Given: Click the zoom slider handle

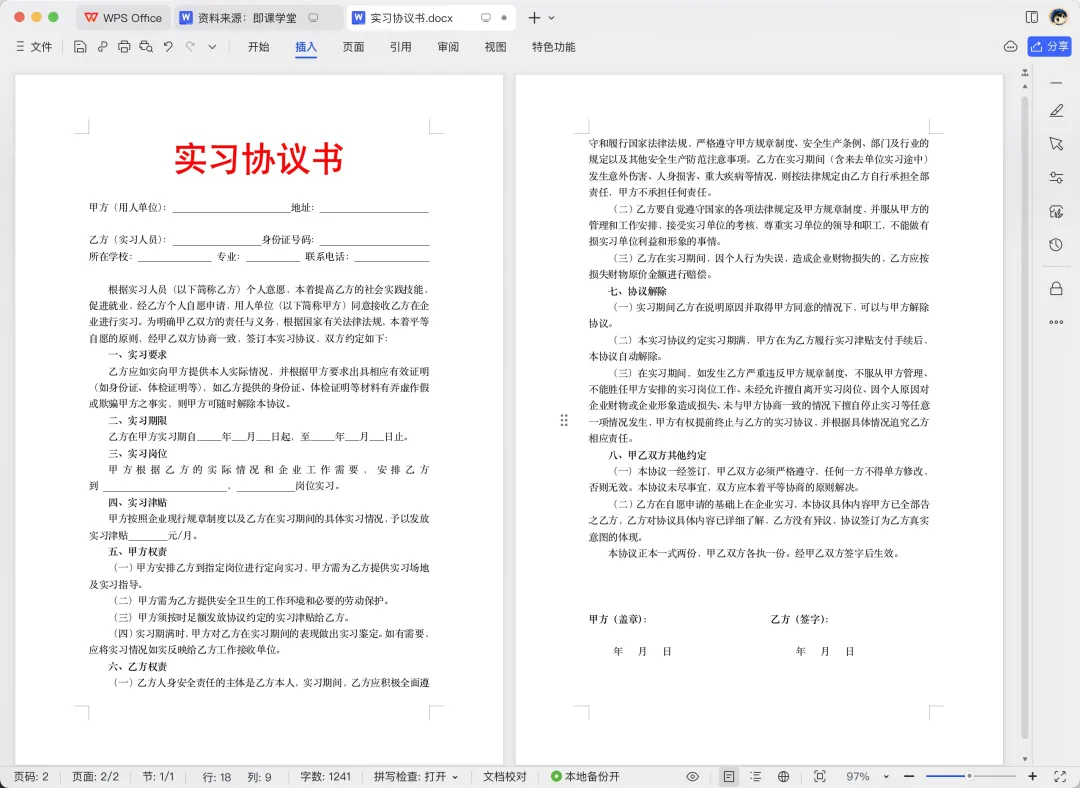Looking at the screenshot, I should (969, 776).
